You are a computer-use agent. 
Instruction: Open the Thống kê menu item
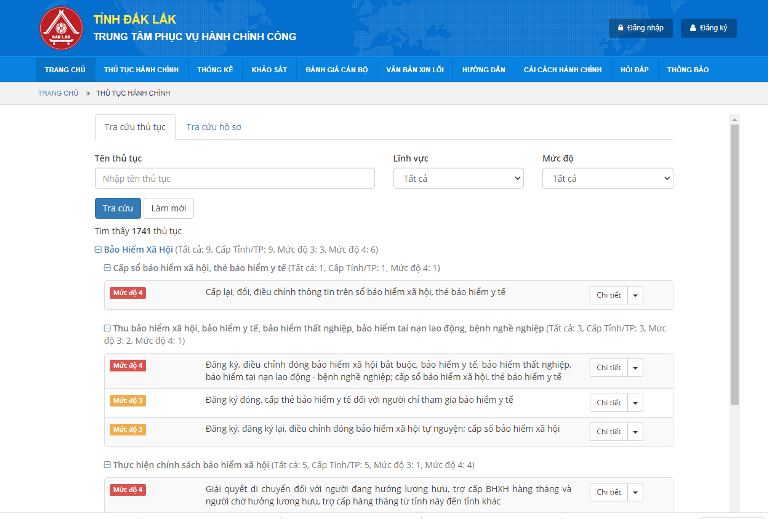click(x=215, y=70)
